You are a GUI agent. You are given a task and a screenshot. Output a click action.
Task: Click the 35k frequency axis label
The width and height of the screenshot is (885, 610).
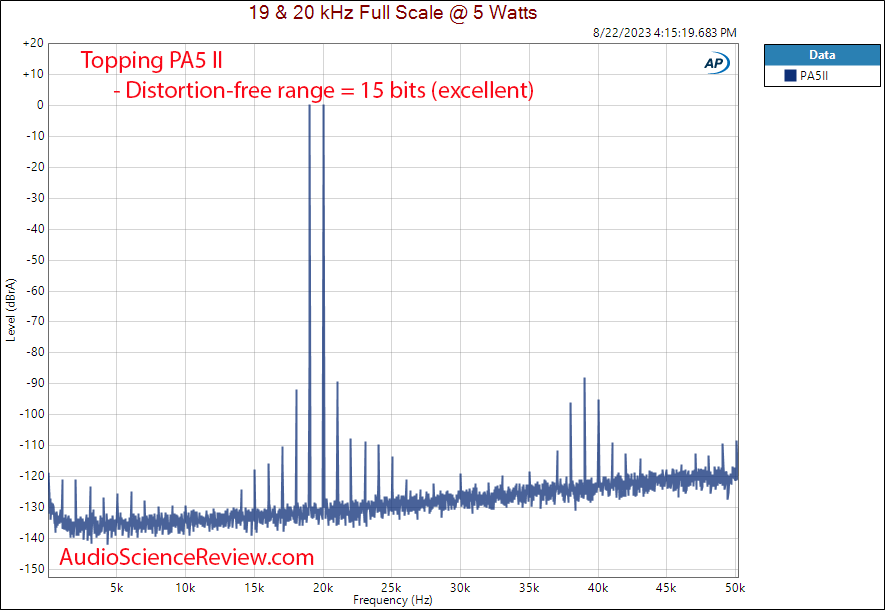[x=529, y=588]
